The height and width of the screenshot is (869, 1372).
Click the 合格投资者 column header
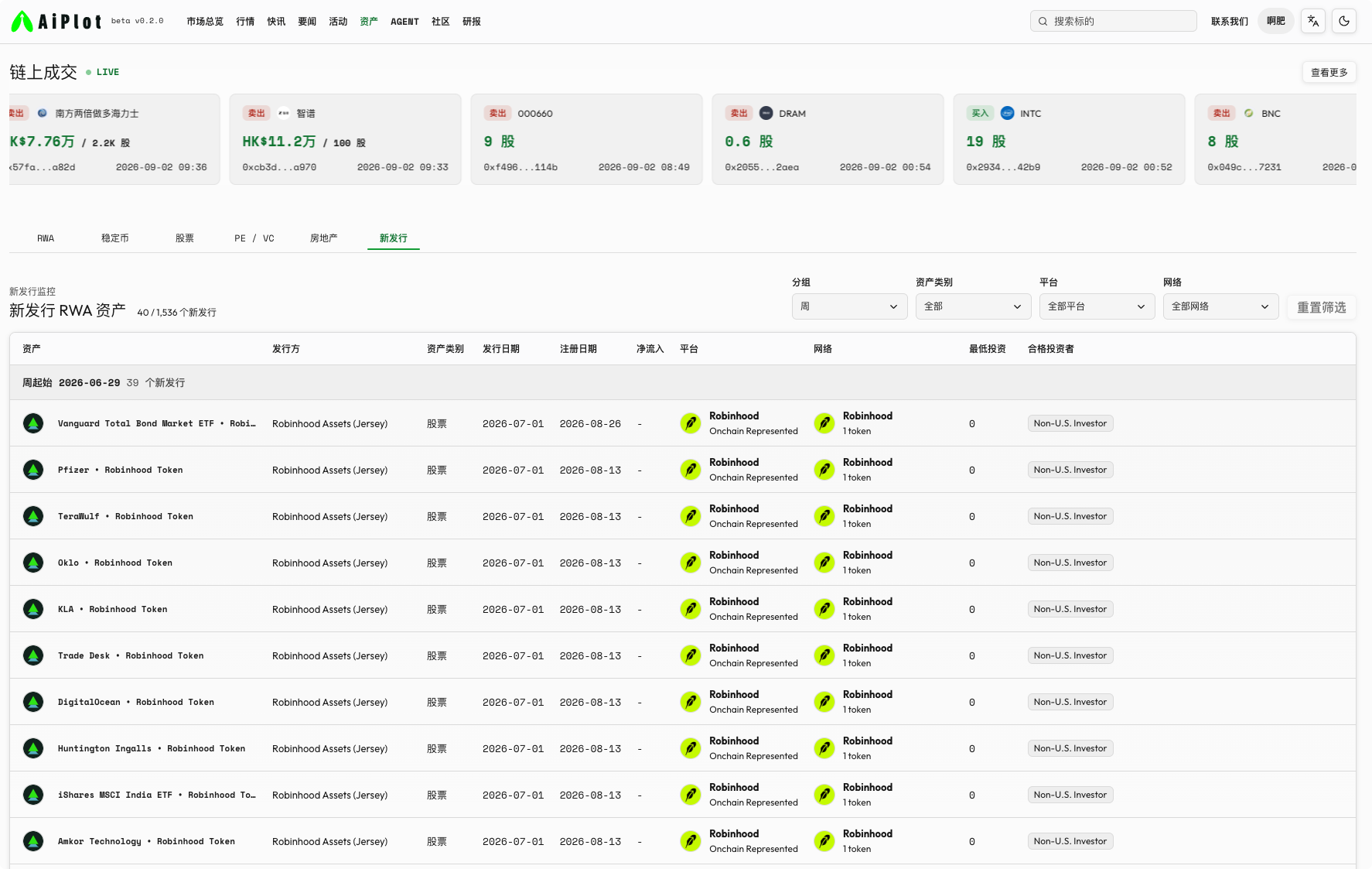tap(1051, 349)
